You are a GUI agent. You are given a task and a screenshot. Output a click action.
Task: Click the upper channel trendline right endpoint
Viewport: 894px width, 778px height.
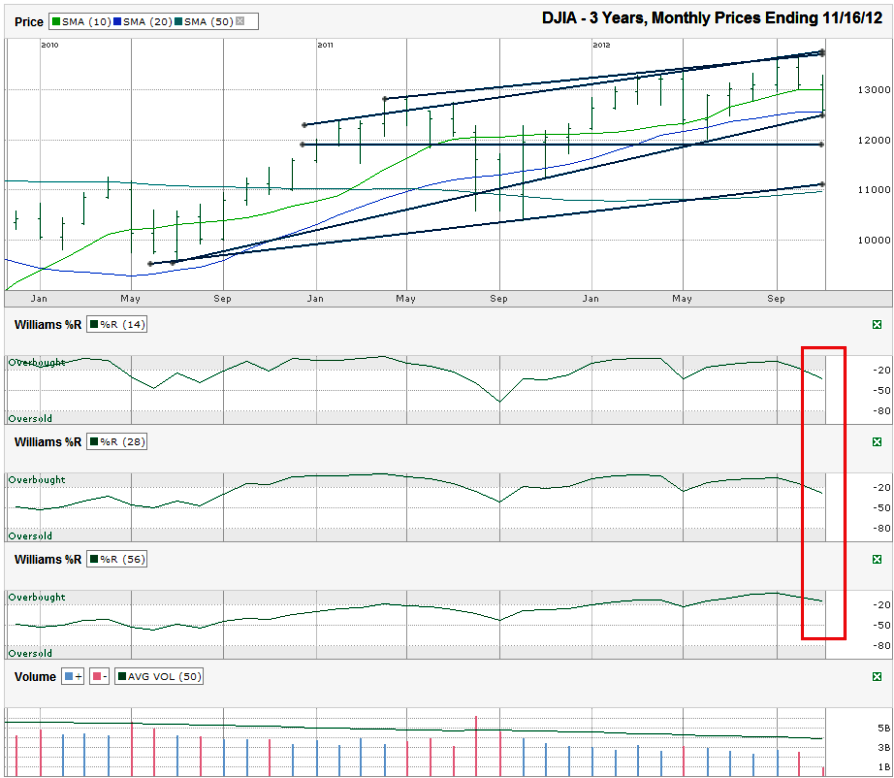coord(822,52)
